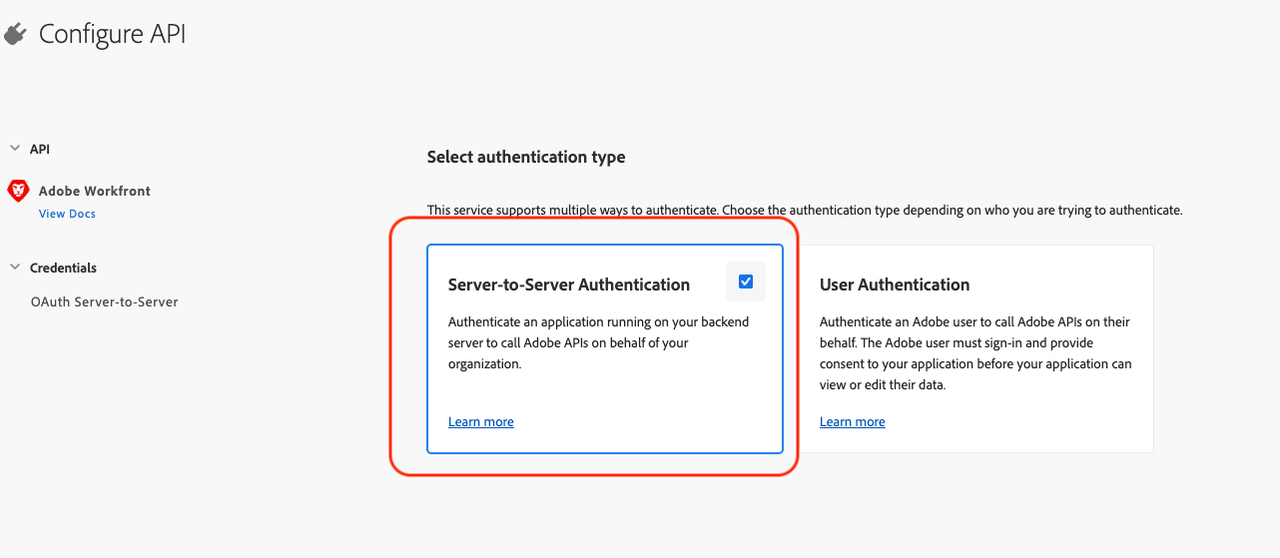The height and width of the screenshot is (558, 1280).
Task: Collapse the API section chevron
Action: pos(15,148)
